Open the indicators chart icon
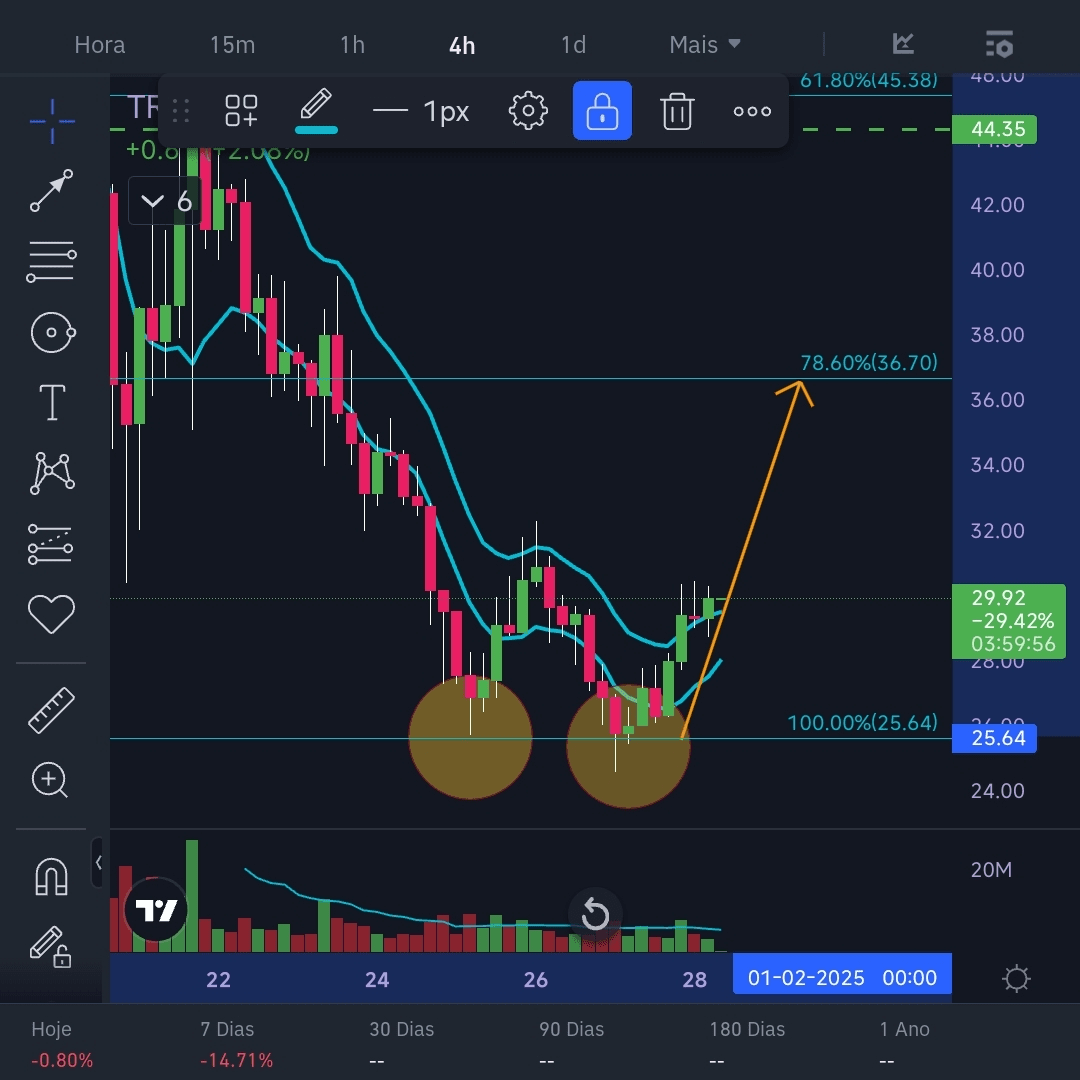The image size is (1080, 1080). coord(903,43)
